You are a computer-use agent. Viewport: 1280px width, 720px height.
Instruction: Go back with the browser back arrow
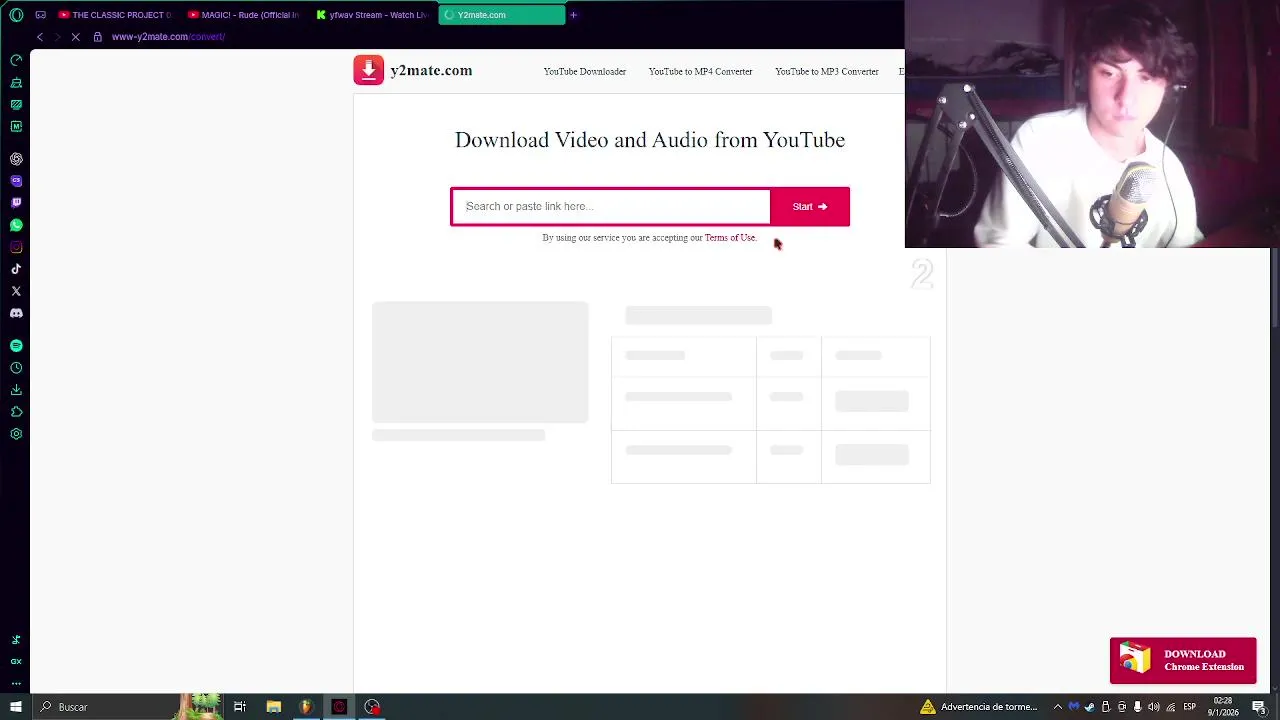(40, 37)
